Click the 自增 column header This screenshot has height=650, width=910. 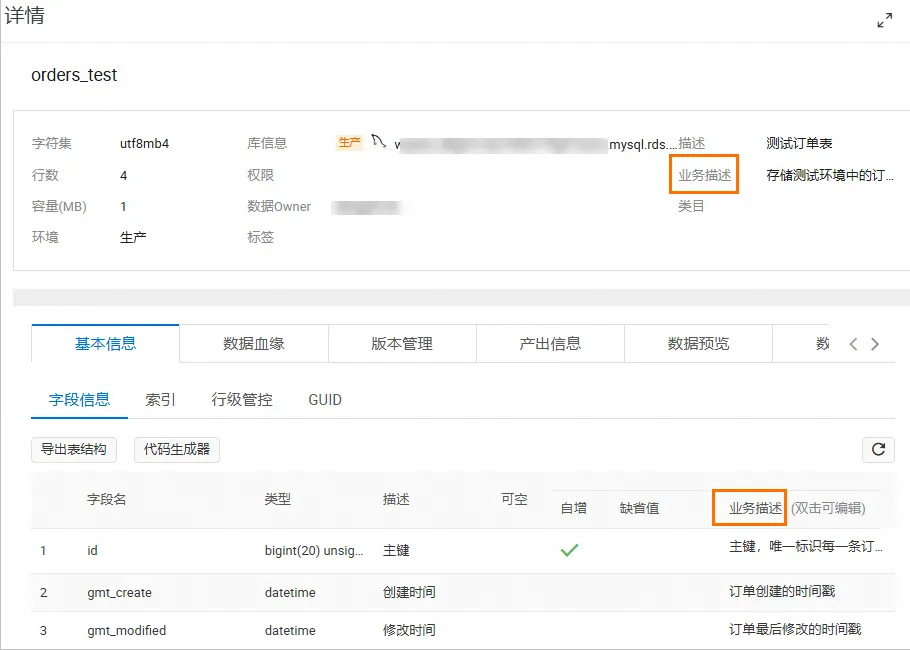[574, 508]
